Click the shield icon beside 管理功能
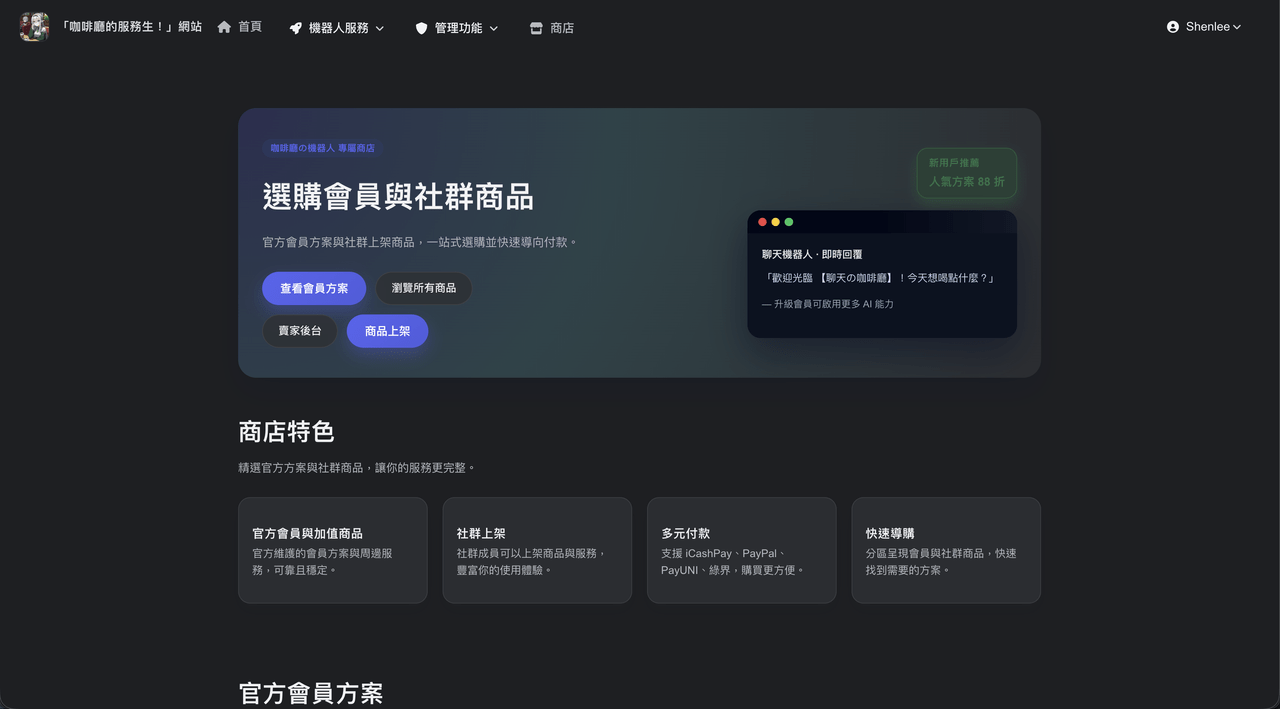 421,28
